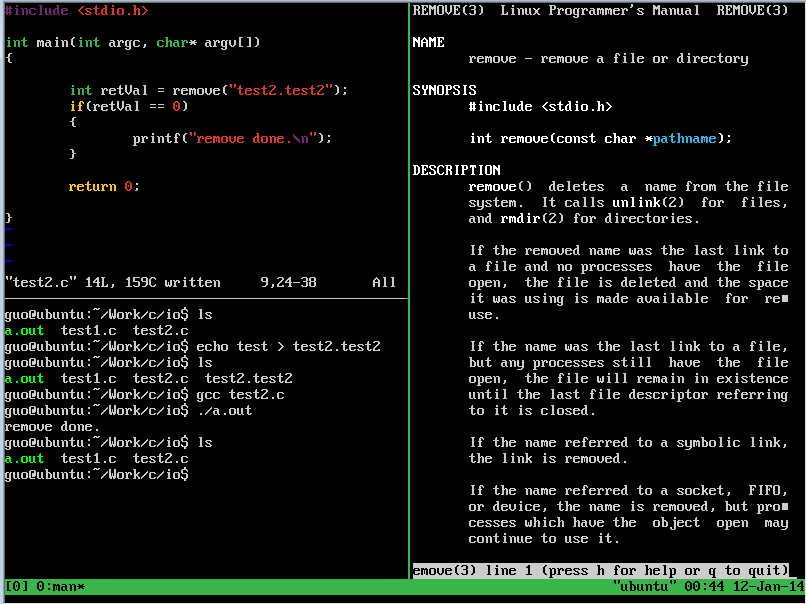Click the man pager status line 'press h for help'
The width and height of the screenshot is (806, 604).
coord(600,571)
